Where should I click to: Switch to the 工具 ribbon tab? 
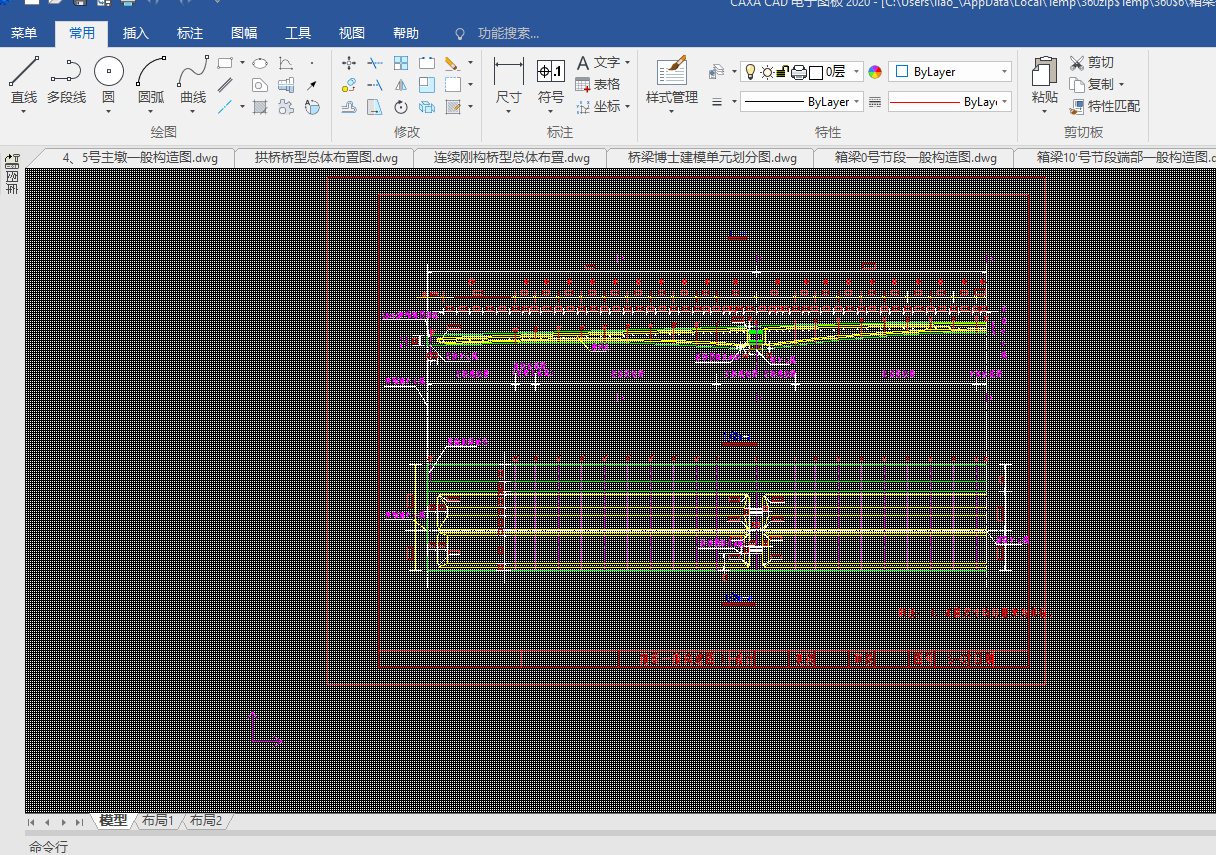point(298,34)
